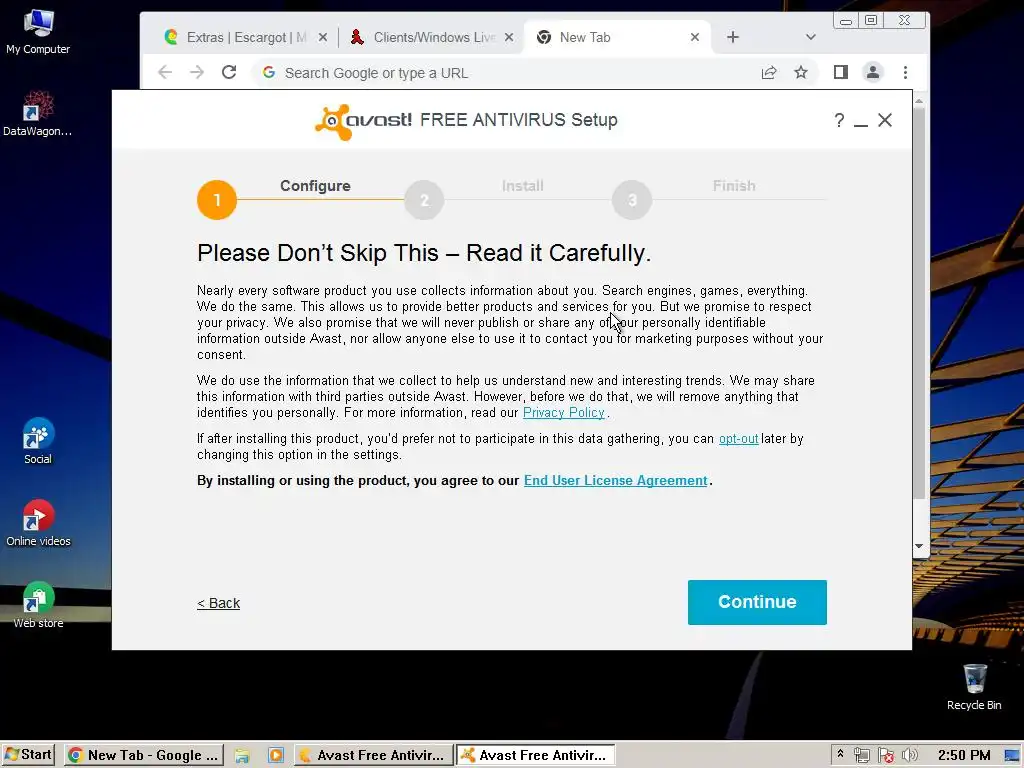1024x768 pixels.
Task: Activate second Avast Free Antivir taskbar button
Action: click(535, 756)
